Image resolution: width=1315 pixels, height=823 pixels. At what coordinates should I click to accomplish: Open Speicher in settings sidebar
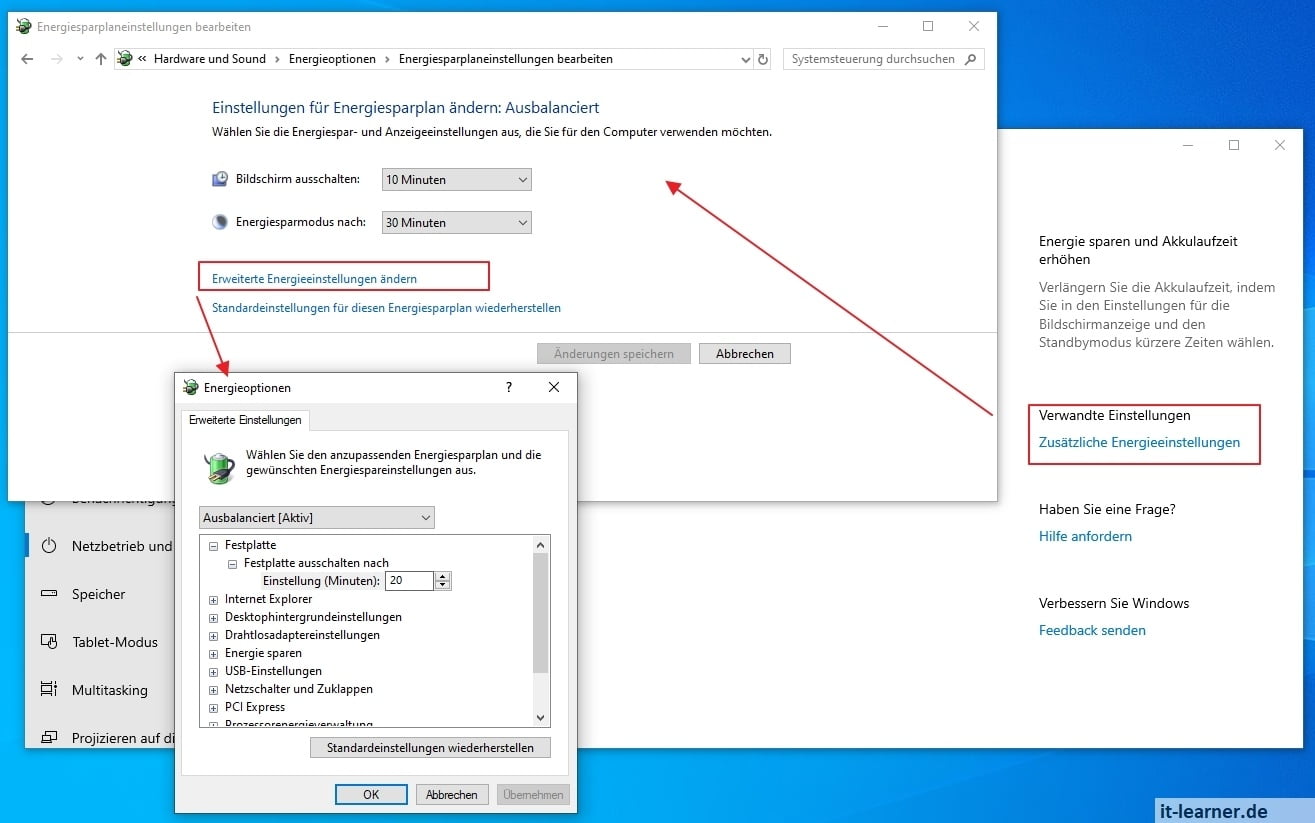coord(98,594)
